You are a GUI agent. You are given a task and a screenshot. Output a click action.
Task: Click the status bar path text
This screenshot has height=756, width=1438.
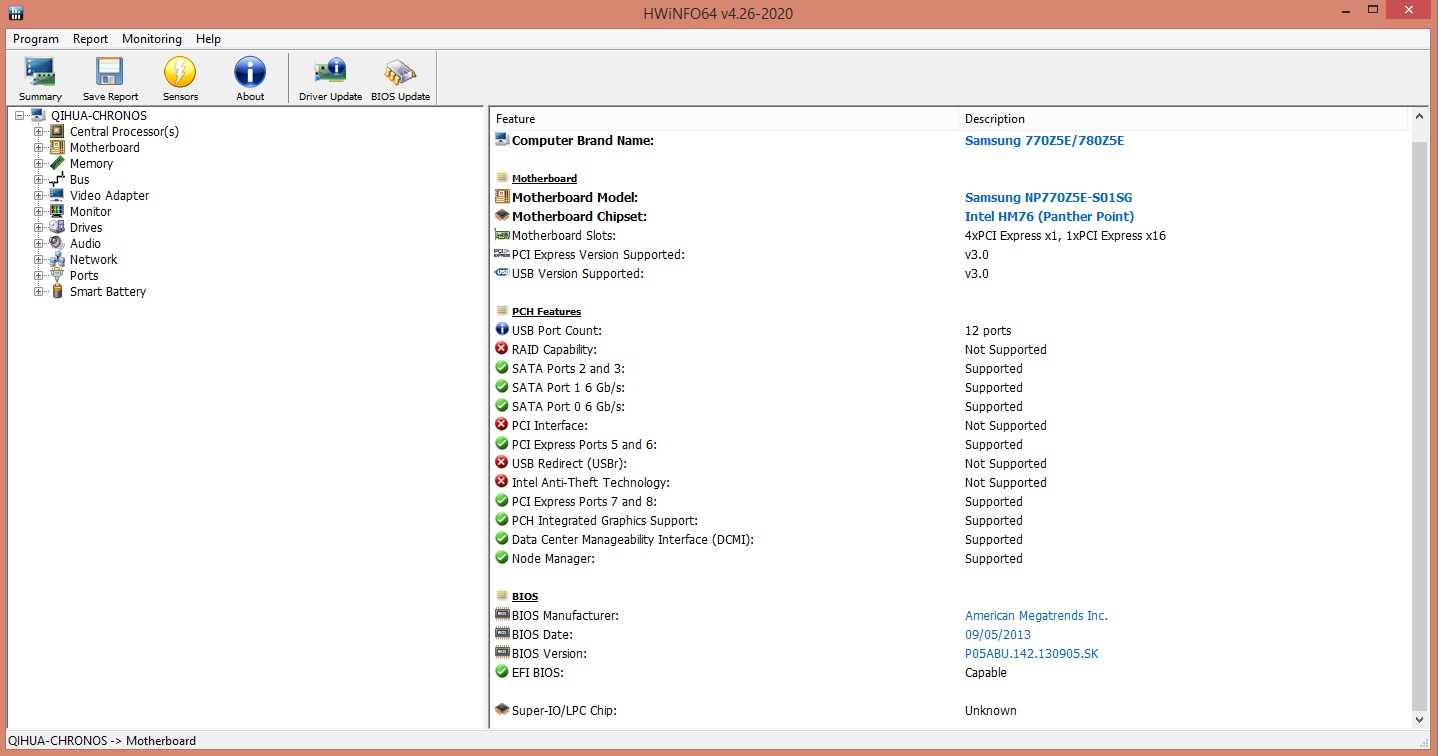[102, 741]
